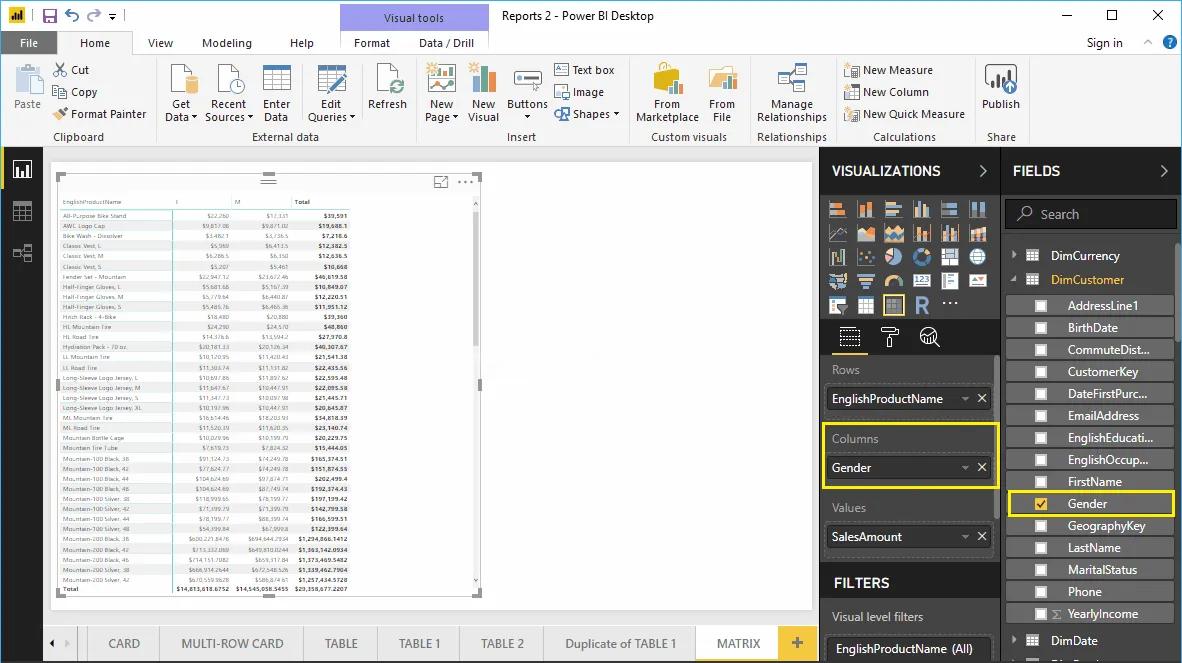Select the donut chart visualization
The height and width of the screenshot is (663, 1182).
click(x=921, y=256)
